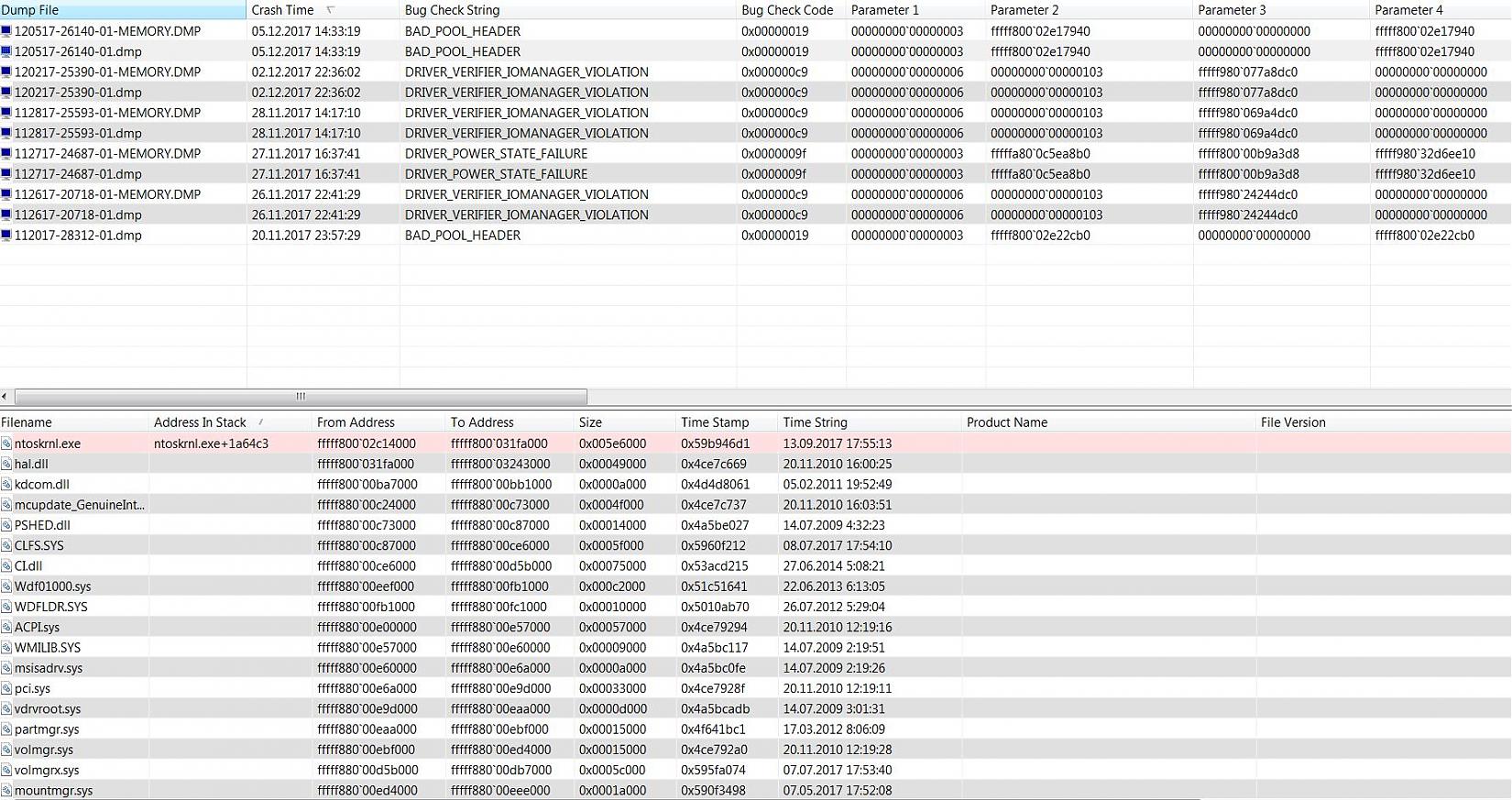Click the left scroll arrow of the upper pane
Screen dimensions: 1512x800
[x=5, y=397]
